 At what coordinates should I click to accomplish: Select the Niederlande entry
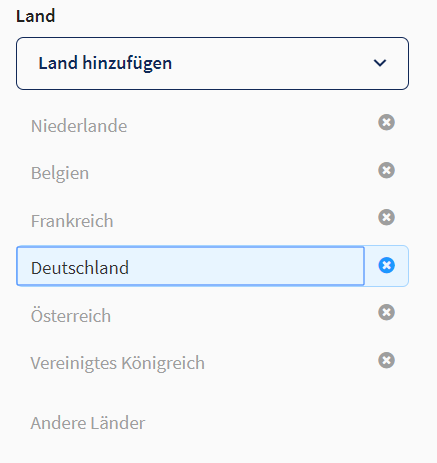79,126
